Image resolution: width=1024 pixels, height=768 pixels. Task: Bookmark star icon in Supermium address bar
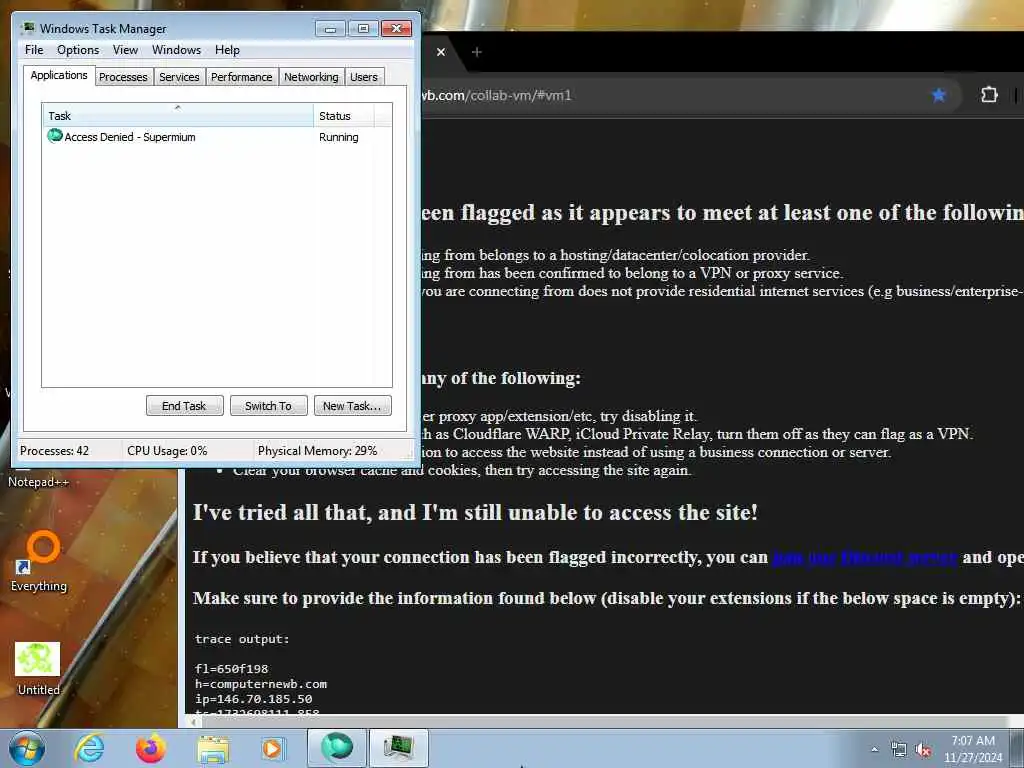938,95
